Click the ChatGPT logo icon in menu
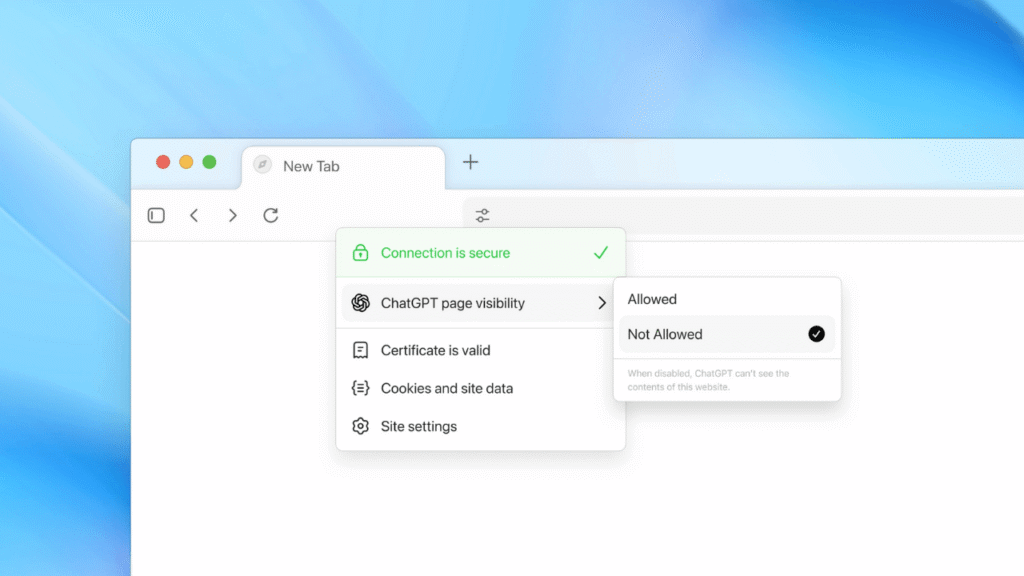Image resolution: width=1024 pixels, height=576 pixels. pyautogui.click(x=360, y=303)
